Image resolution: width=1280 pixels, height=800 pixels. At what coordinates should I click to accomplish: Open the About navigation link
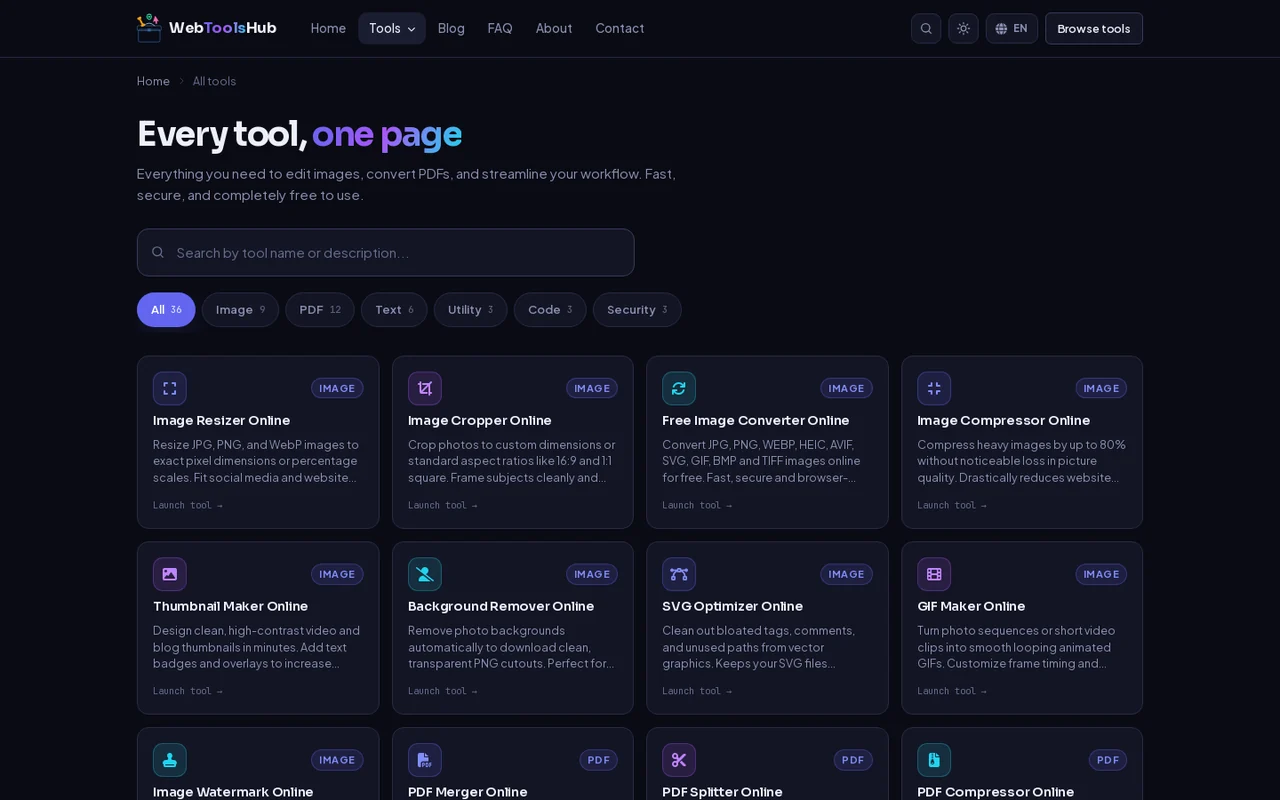(554, 28)
